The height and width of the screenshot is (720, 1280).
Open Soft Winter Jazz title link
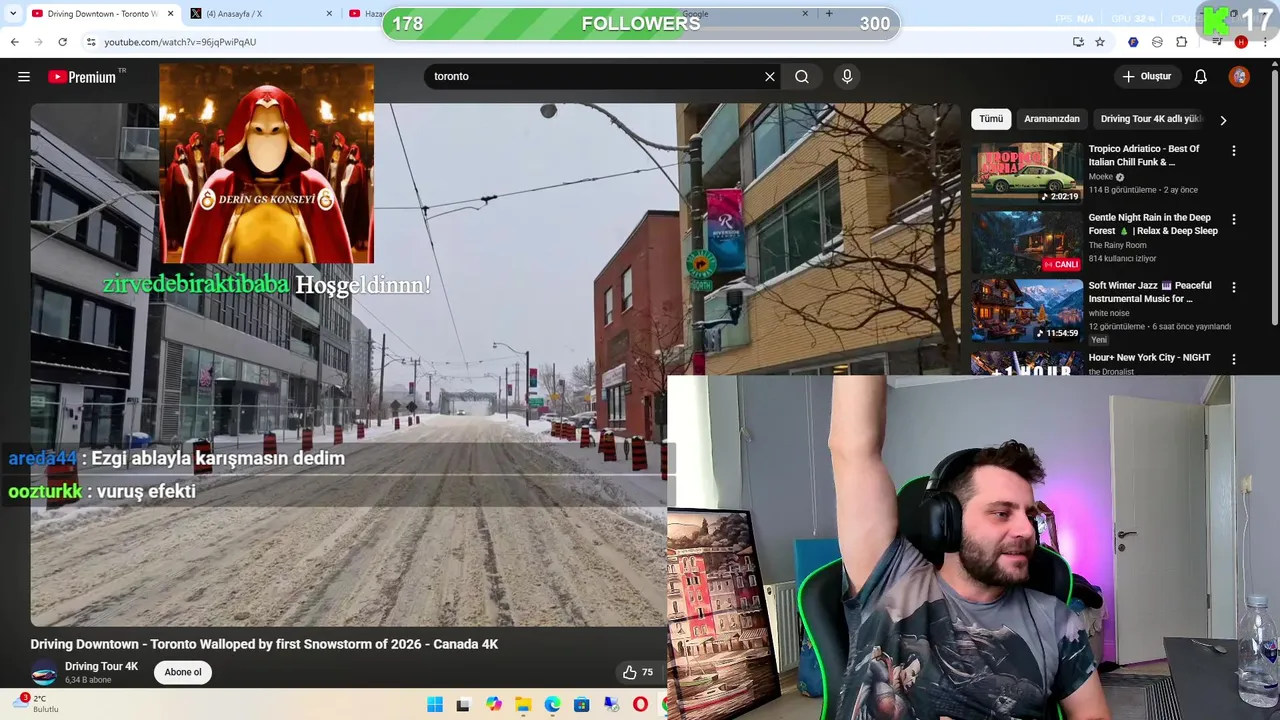pos(1150,292)
